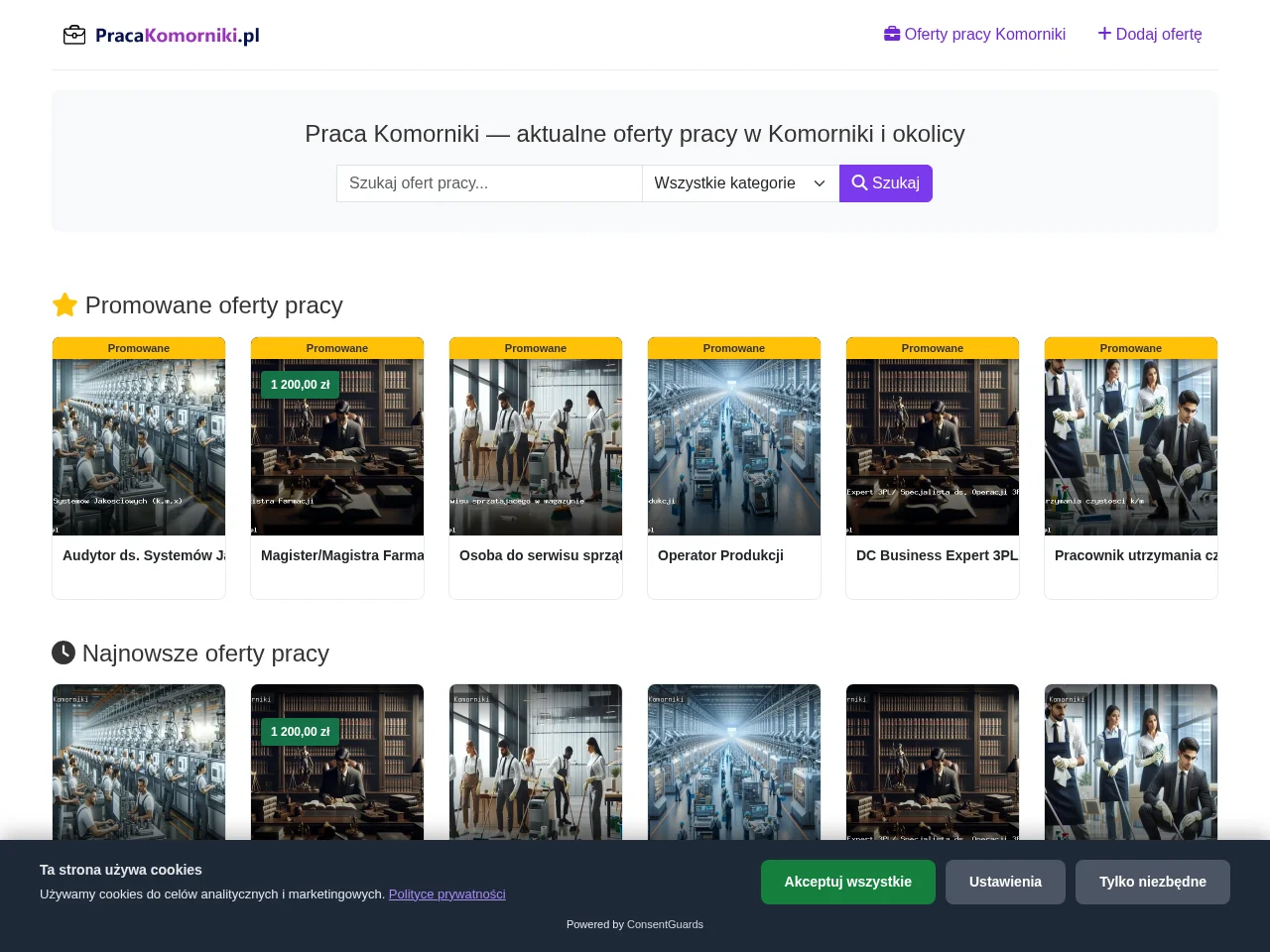Click the Magister/Magistra Farmacji title text
Viewport: 1270px width, 952px height.
click(342, 555)
